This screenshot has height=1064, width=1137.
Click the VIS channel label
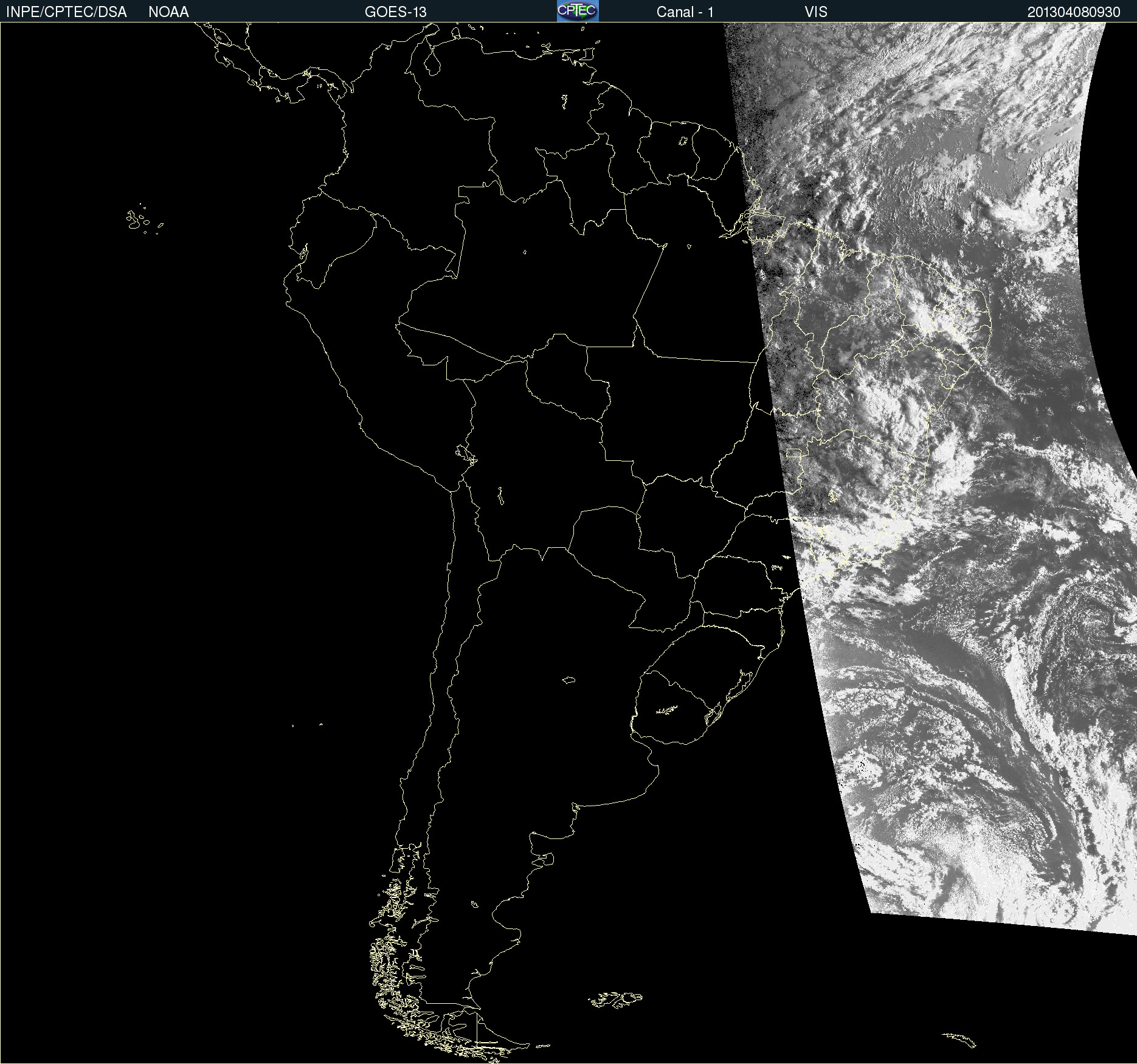(x=816, y=12)
